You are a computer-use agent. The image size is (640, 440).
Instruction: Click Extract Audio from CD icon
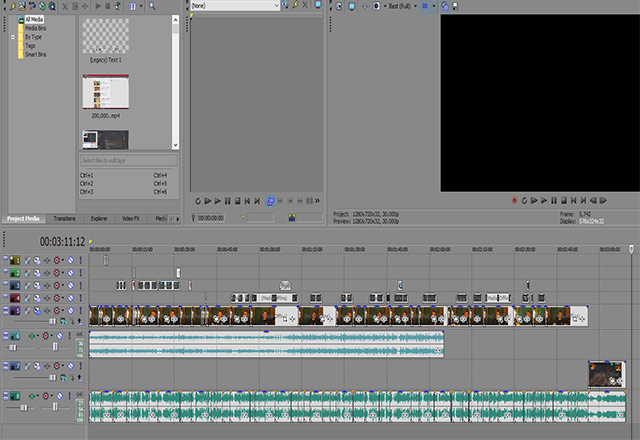[42, 6]
